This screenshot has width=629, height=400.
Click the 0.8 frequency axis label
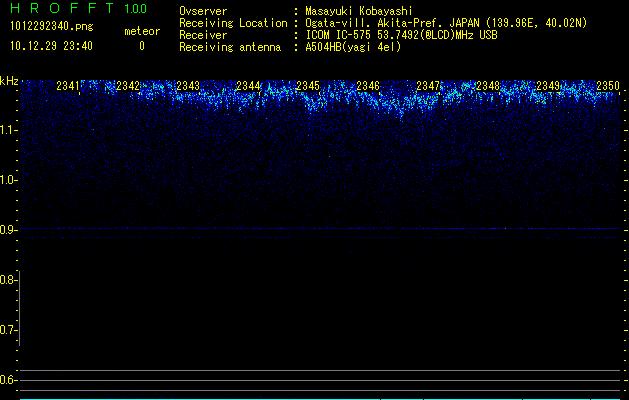click(8, 280)
